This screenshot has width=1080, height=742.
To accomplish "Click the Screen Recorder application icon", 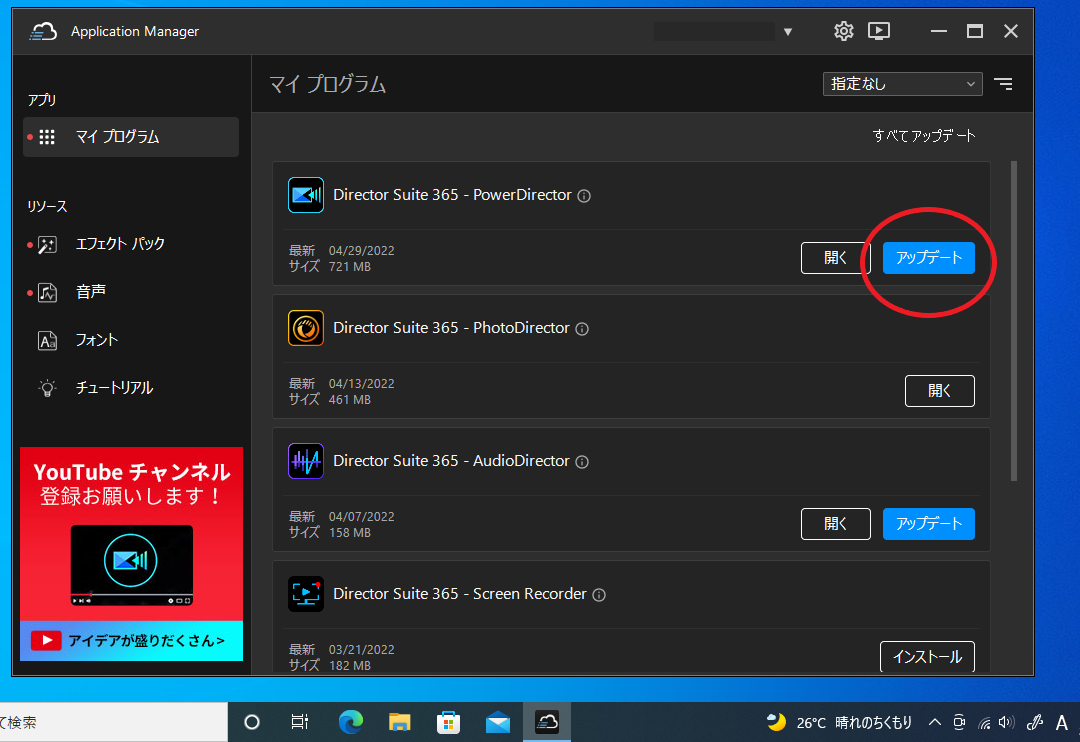I will (x=306, y=594).
